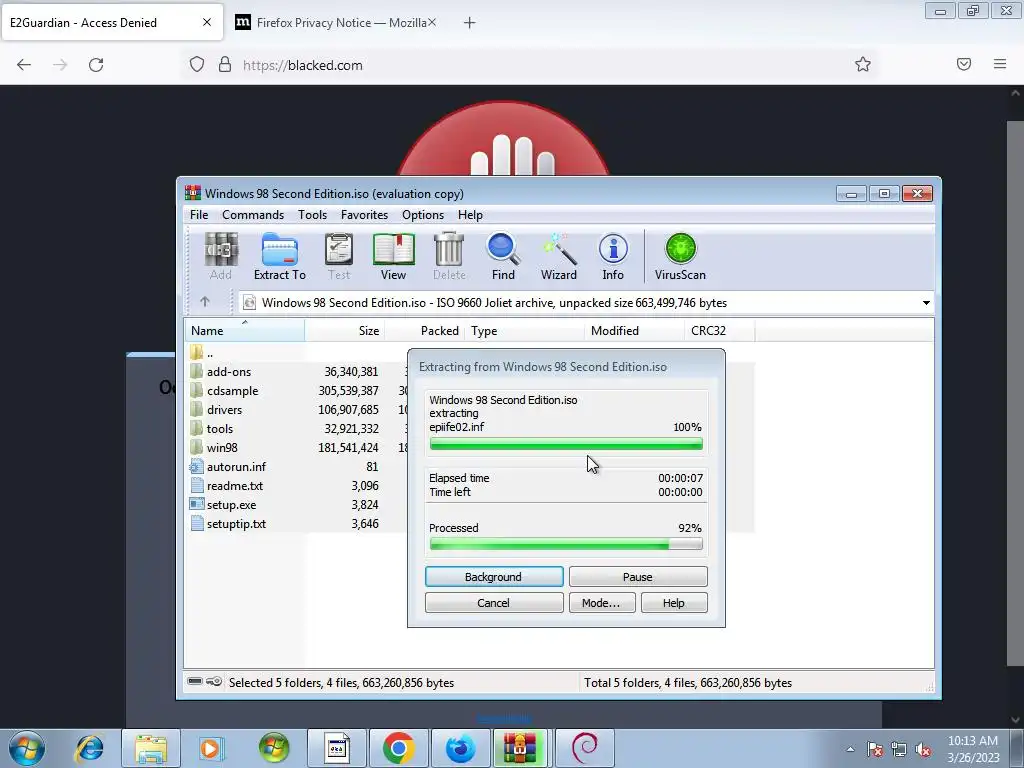Image resolution: width=1024 pixels, height=768 pixels.
Task: Click the Background button in extraction dialog
Action: [494, 577]
